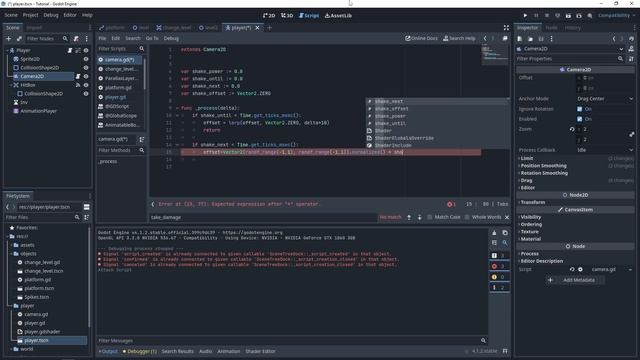Image resolution: width=640 pixels, height=360 pixels.
Task: Open the AssetLib workspace
Action: pyautogui.click(x=338, y=16)
